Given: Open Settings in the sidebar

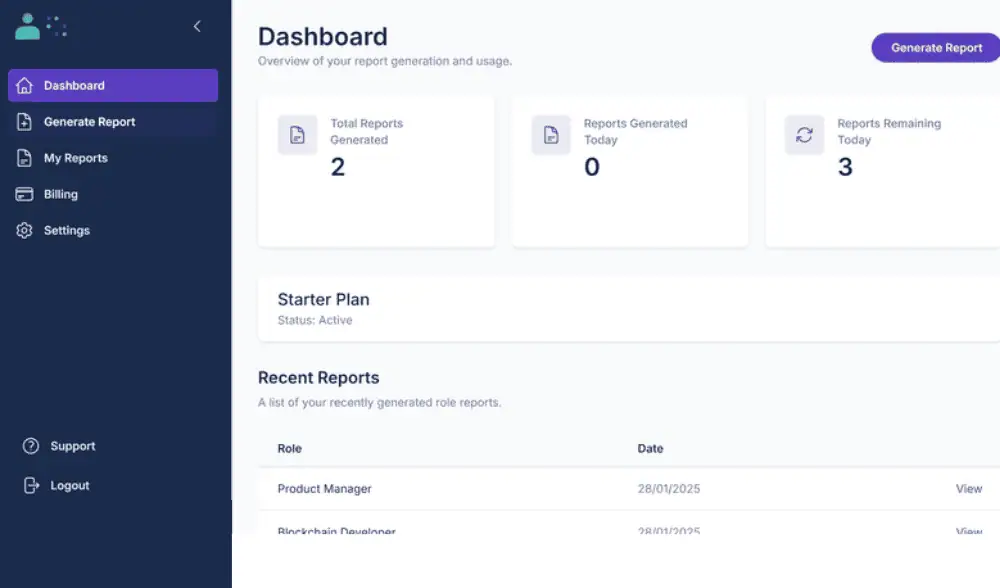Looking at the screenshot, I should (67, 230).
